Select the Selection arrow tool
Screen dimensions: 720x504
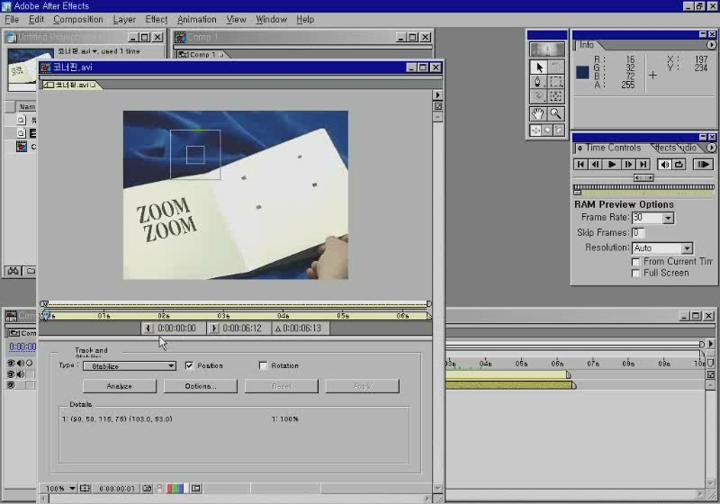tap(539, 67)
